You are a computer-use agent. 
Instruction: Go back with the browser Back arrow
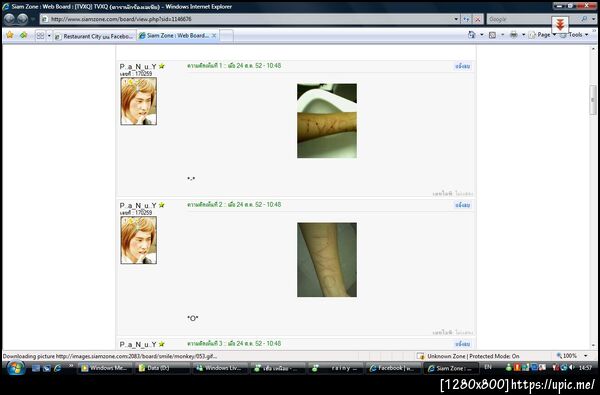(x=10, y=19)
